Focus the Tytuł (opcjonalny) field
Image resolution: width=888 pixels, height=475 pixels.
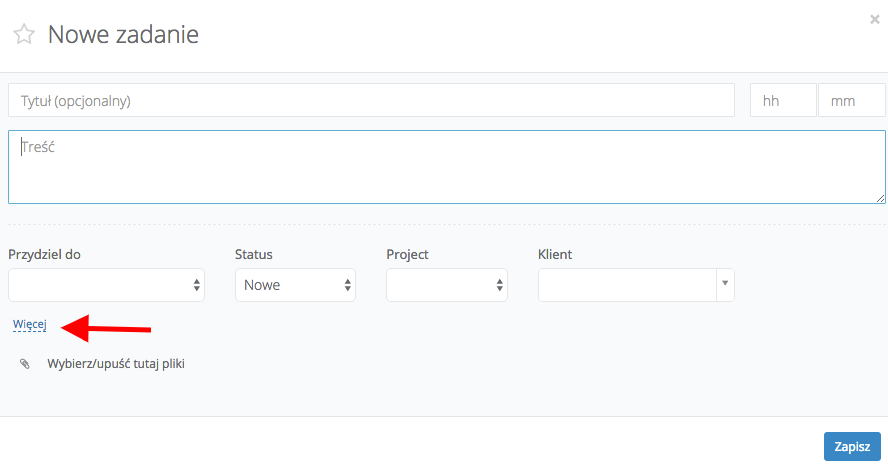[371, 100]
